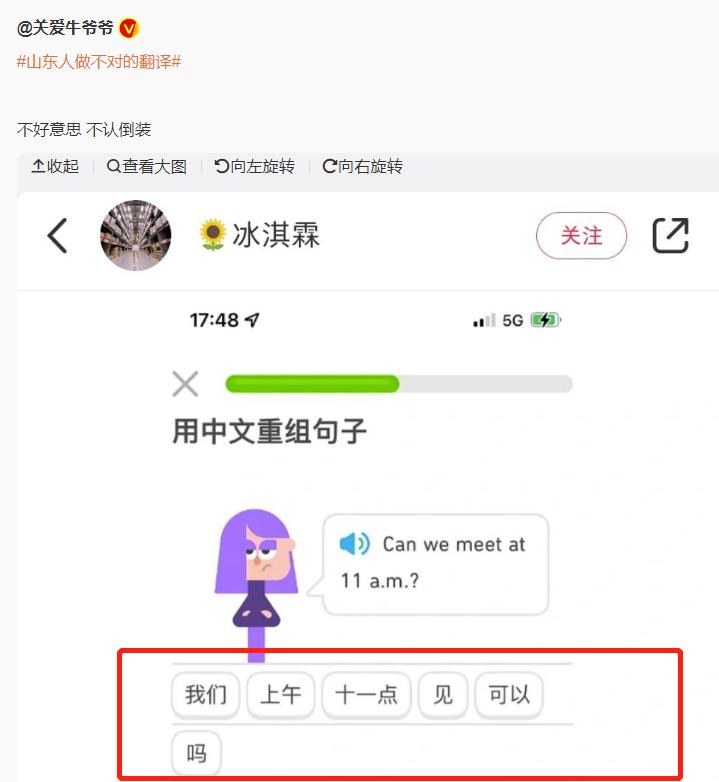Rotate the image right with 向右旋转
Image resolution: width=719 pixels, height=782 pixels.
tap(362, 166)
